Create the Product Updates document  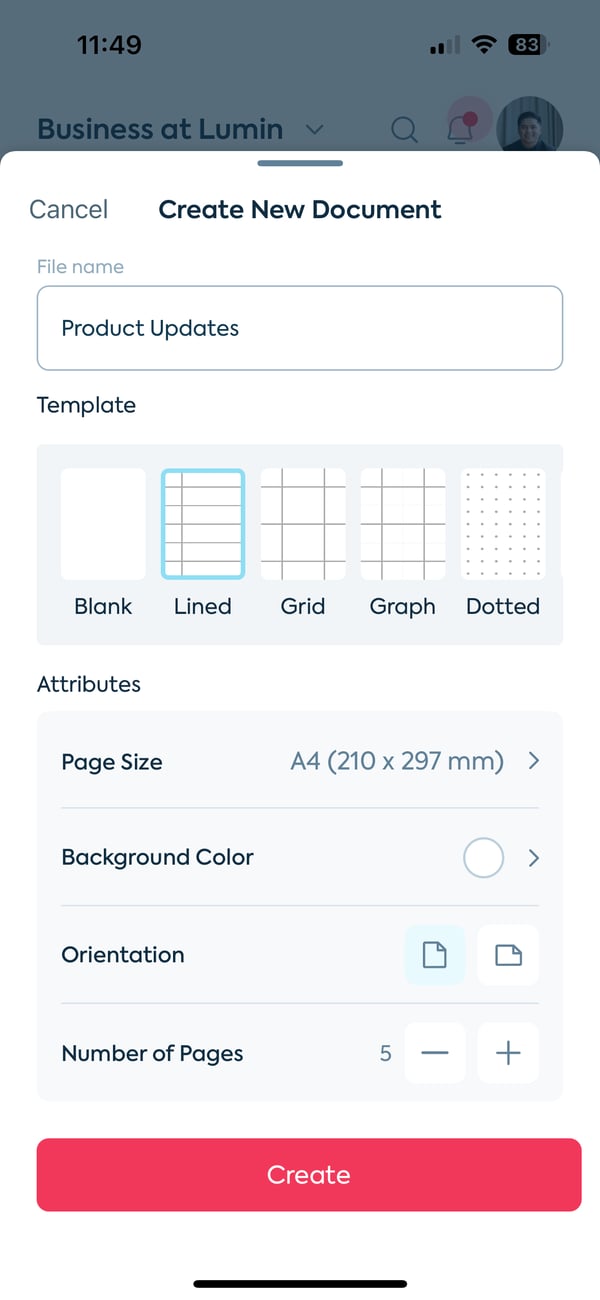(x=309, y=1174)
